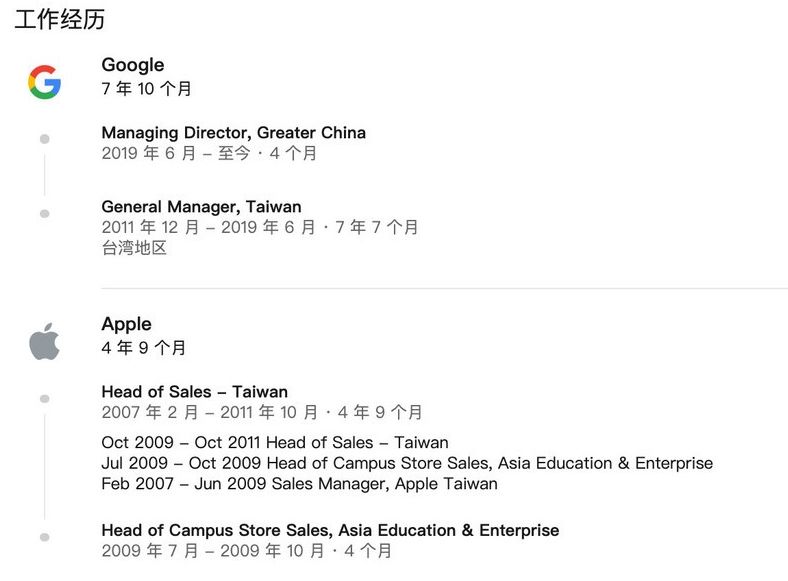Image resolution: width=788 pixels, height=581 pixels.
Task: Click the timeline dot beside Head of Campus Store Sales
Action: (x=44, y=537)
